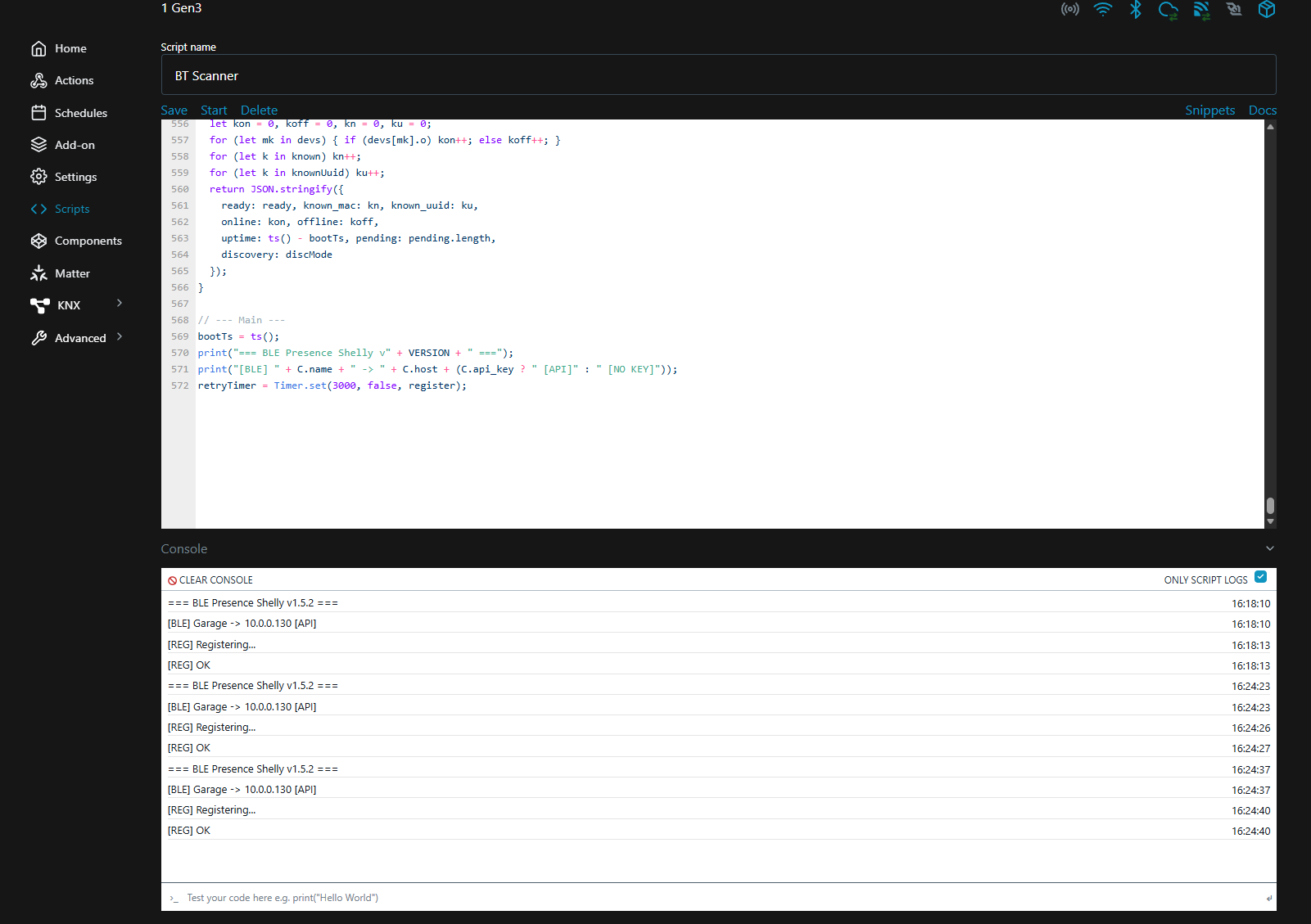This screenshot has width=1311, height=924.
Task: Start the script
Action: pos(214,110)
